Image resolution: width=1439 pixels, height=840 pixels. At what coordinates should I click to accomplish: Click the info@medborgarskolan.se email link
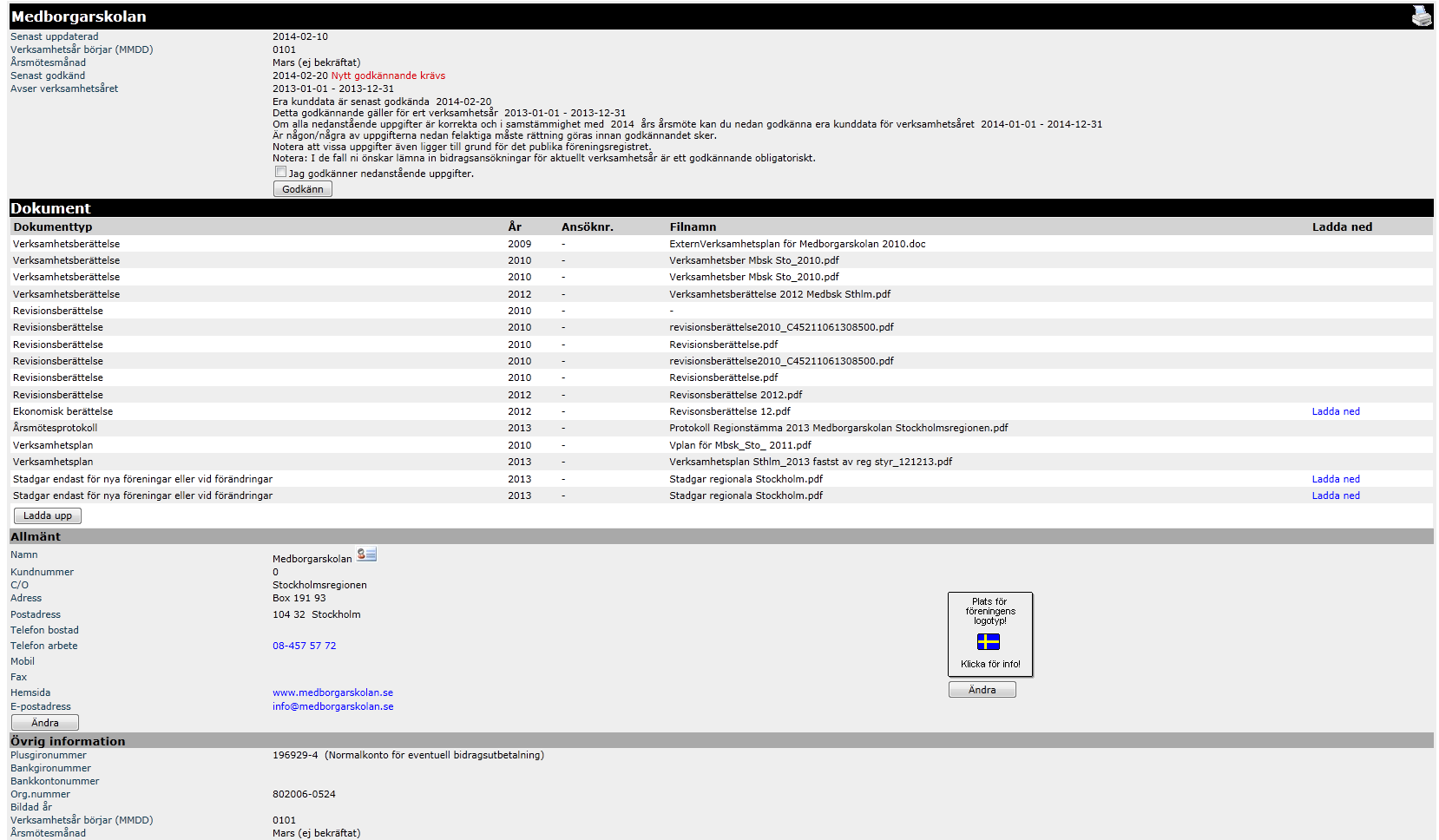332,706
